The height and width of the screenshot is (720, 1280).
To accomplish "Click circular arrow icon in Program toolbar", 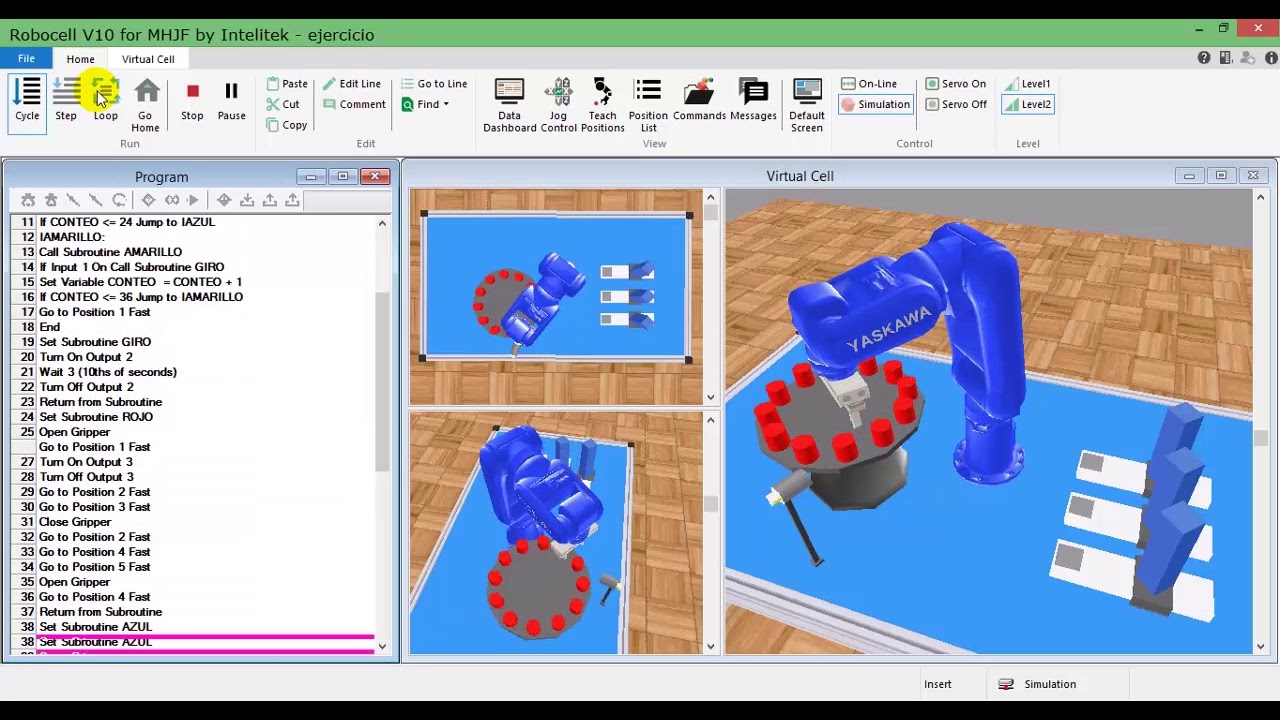I will (x=119, y=200).
